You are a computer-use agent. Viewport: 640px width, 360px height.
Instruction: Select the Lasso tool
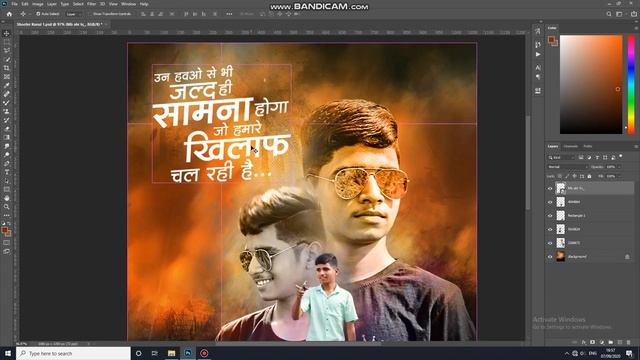(7, 51)
